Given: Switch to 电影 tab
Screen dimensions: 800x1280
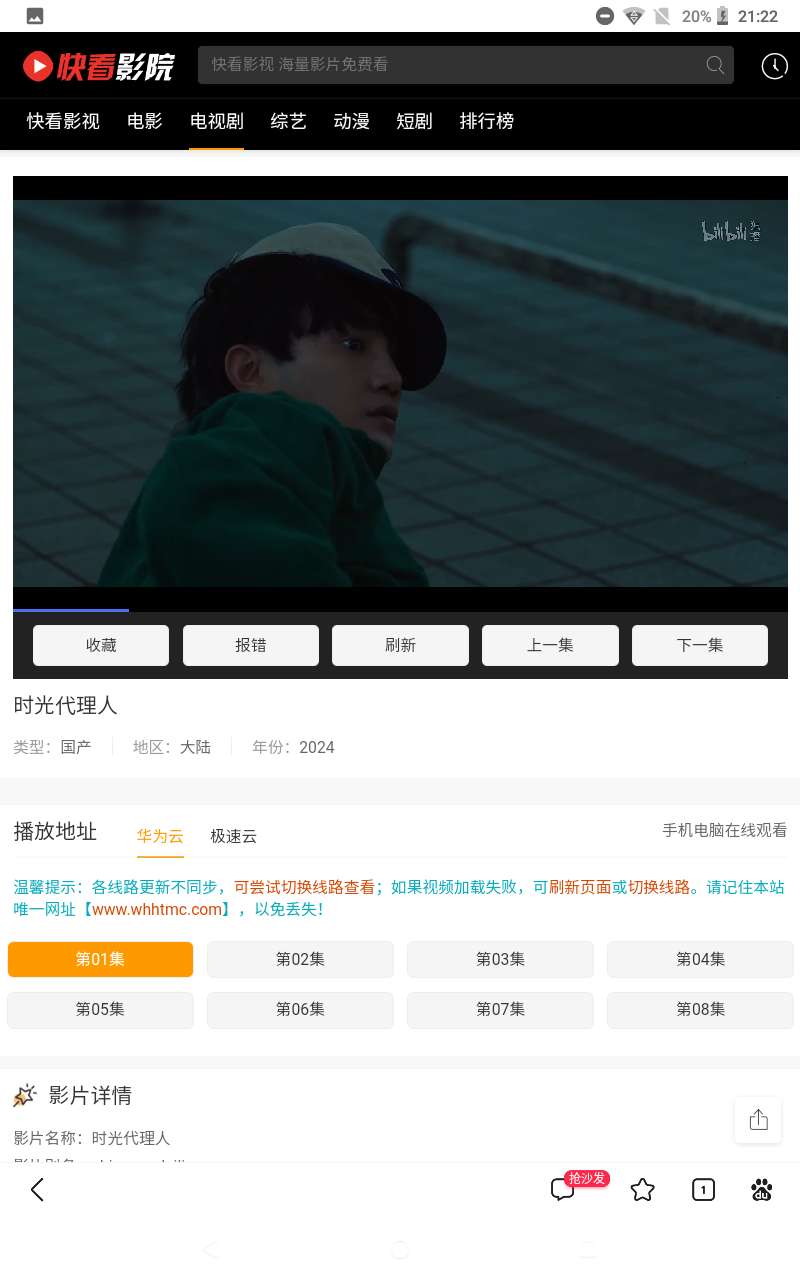Looking at the screenshot, I should click(145, 121).
